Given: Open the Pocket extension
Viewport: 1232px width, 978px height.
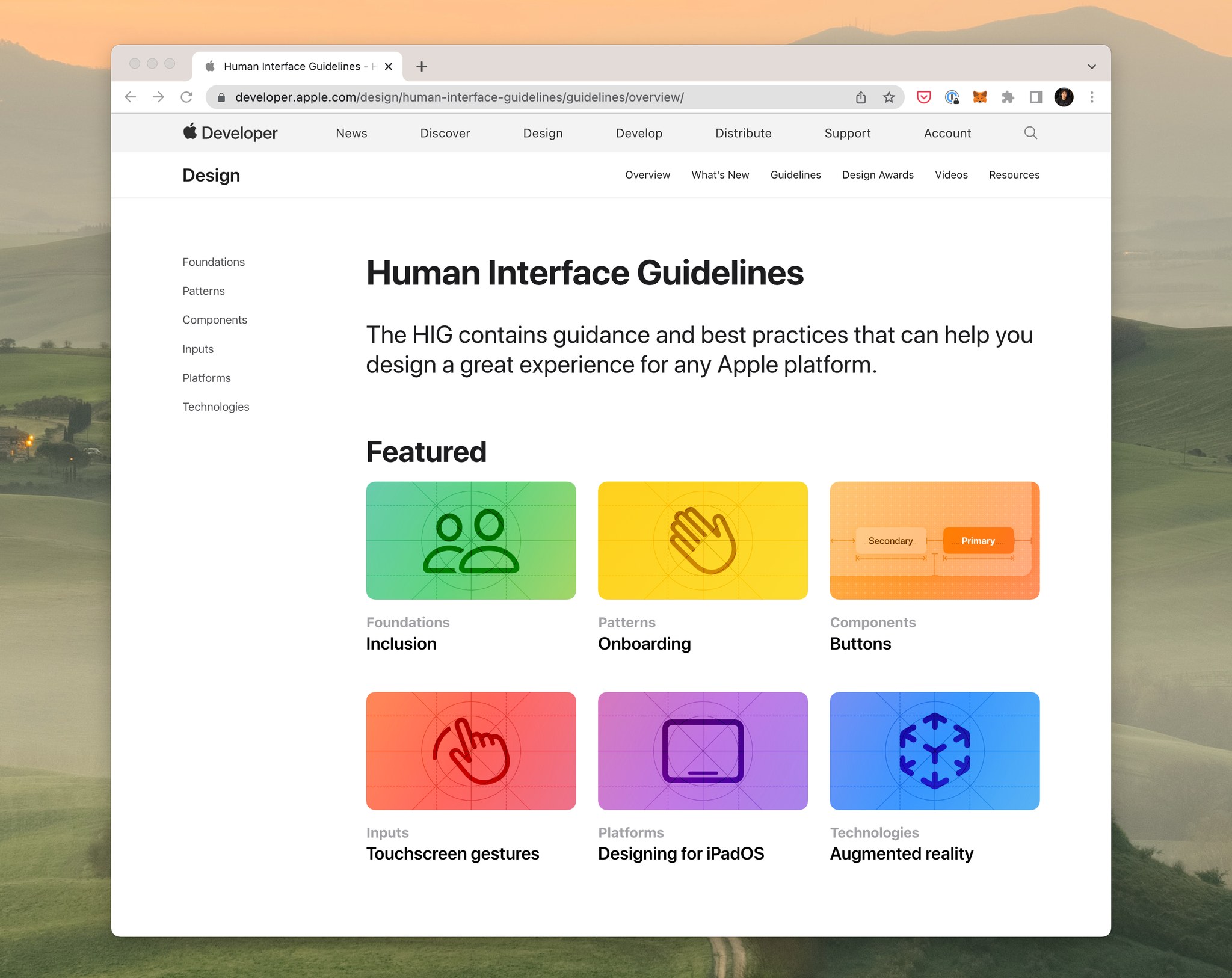Looking at the screenshot, I should point(923,97).
